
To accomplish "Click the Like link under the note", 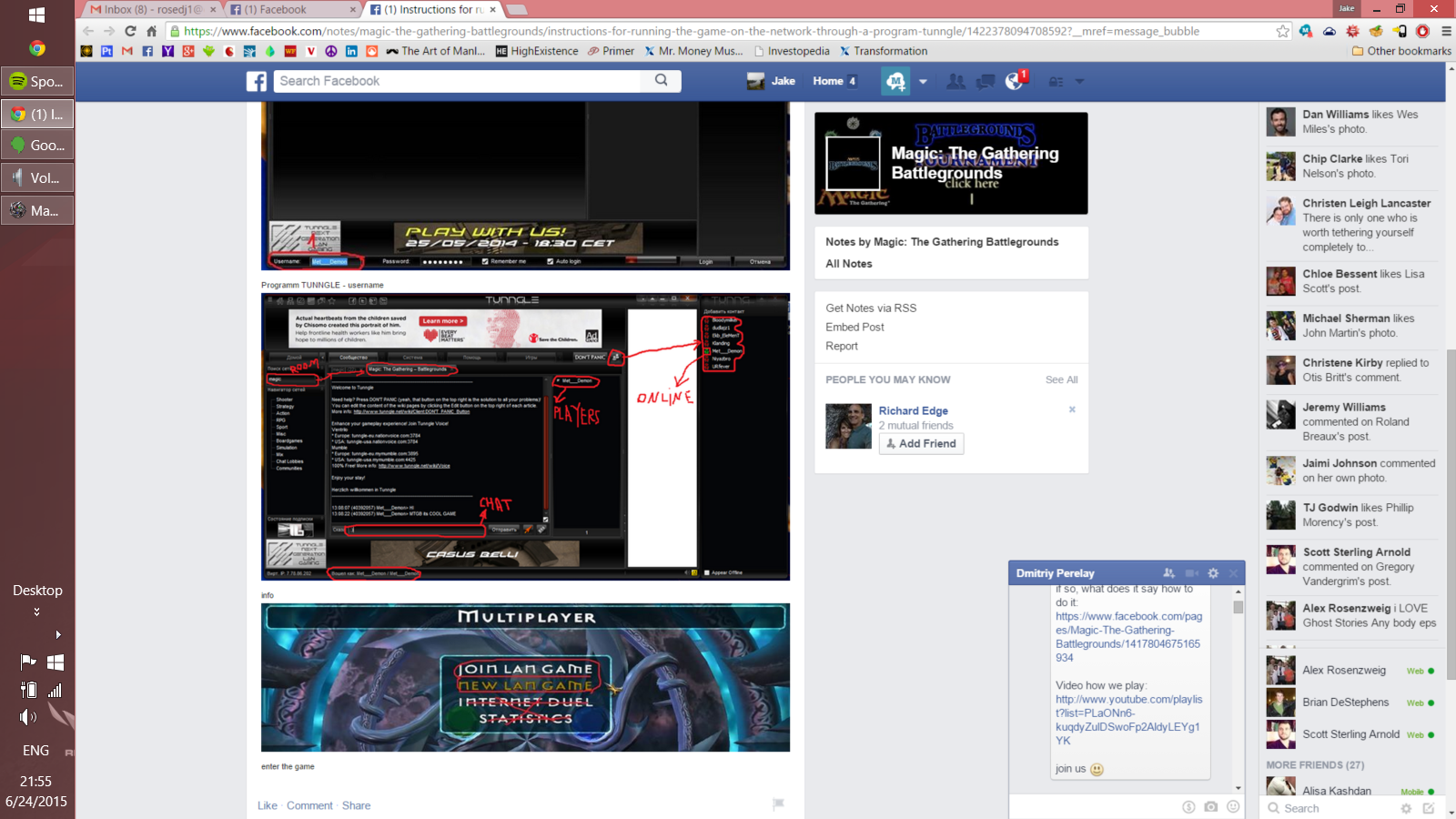I will (268, 806).
